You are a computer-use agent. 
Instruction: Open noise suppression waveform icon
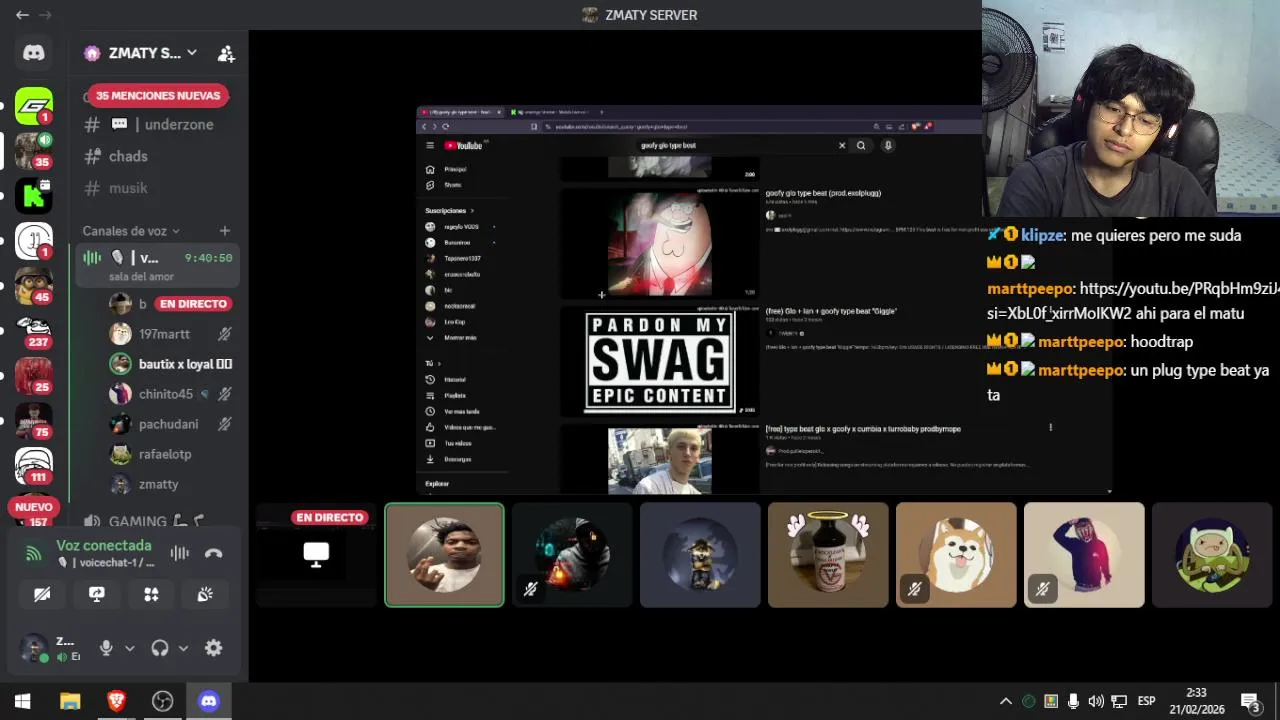[x=180, y=553]
